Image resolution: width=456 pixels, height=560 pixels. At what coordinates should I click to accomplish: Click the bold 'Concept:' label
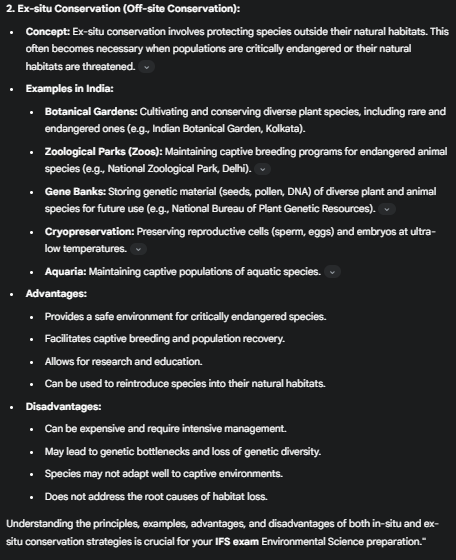(48, 32)
